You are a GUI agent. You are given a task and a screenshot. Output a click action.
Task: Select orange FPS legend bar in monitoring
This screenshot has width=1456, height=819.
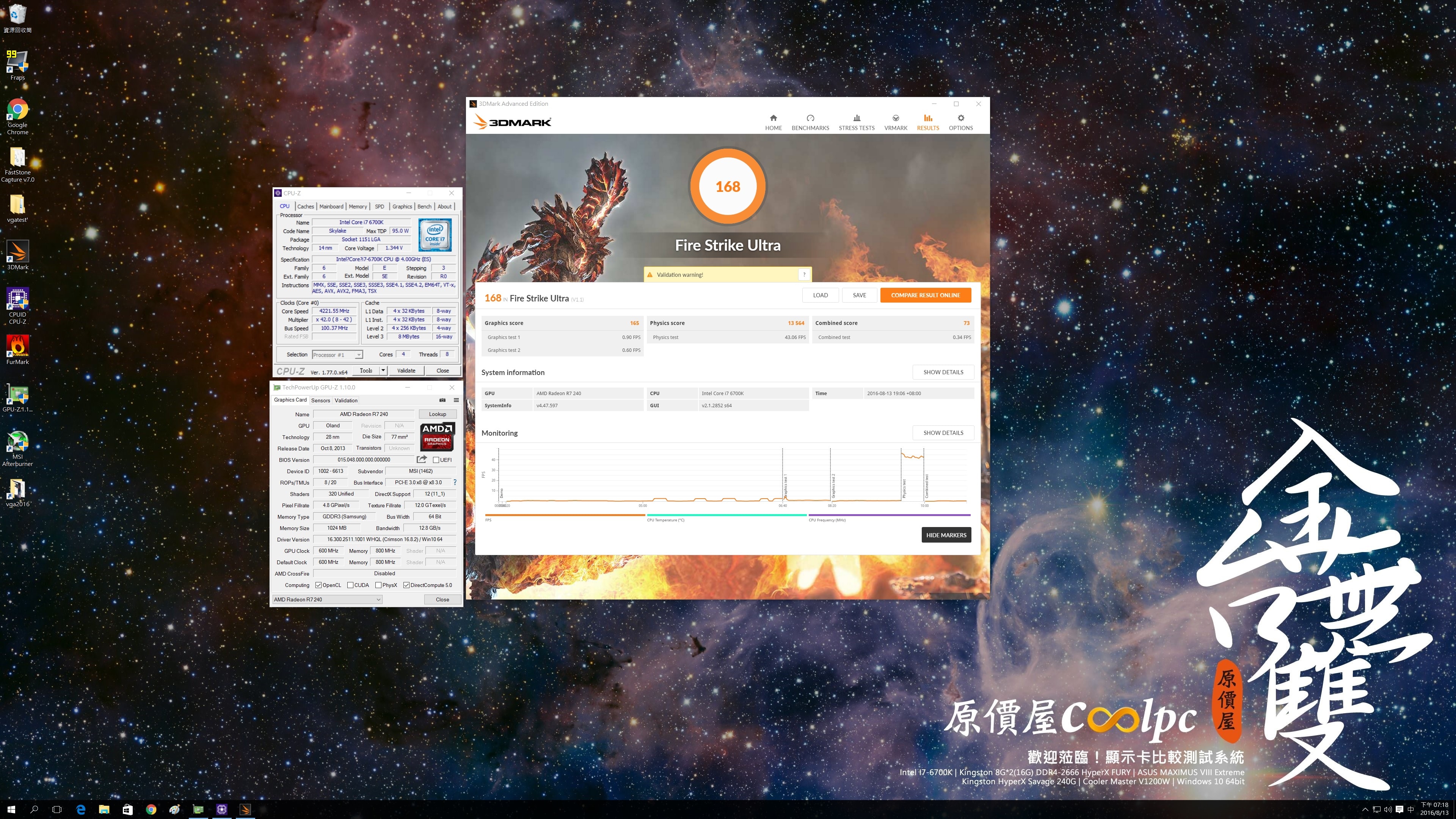click(565, 515)
